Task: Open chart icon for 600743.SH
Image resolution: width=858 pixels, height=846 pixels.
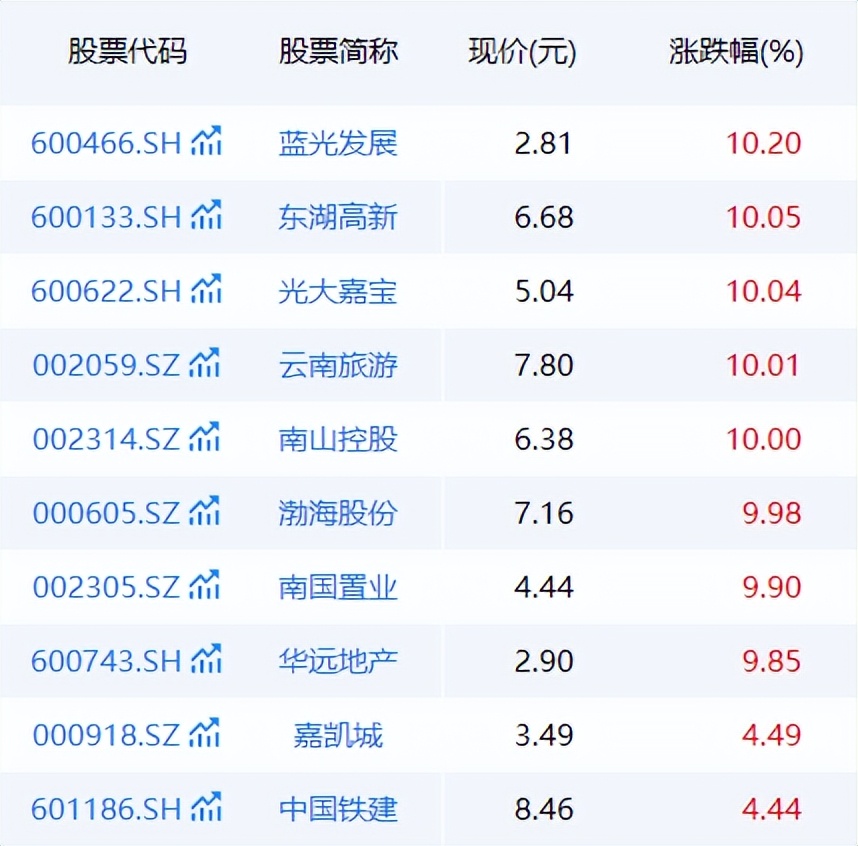Action: tap(206, 659)
